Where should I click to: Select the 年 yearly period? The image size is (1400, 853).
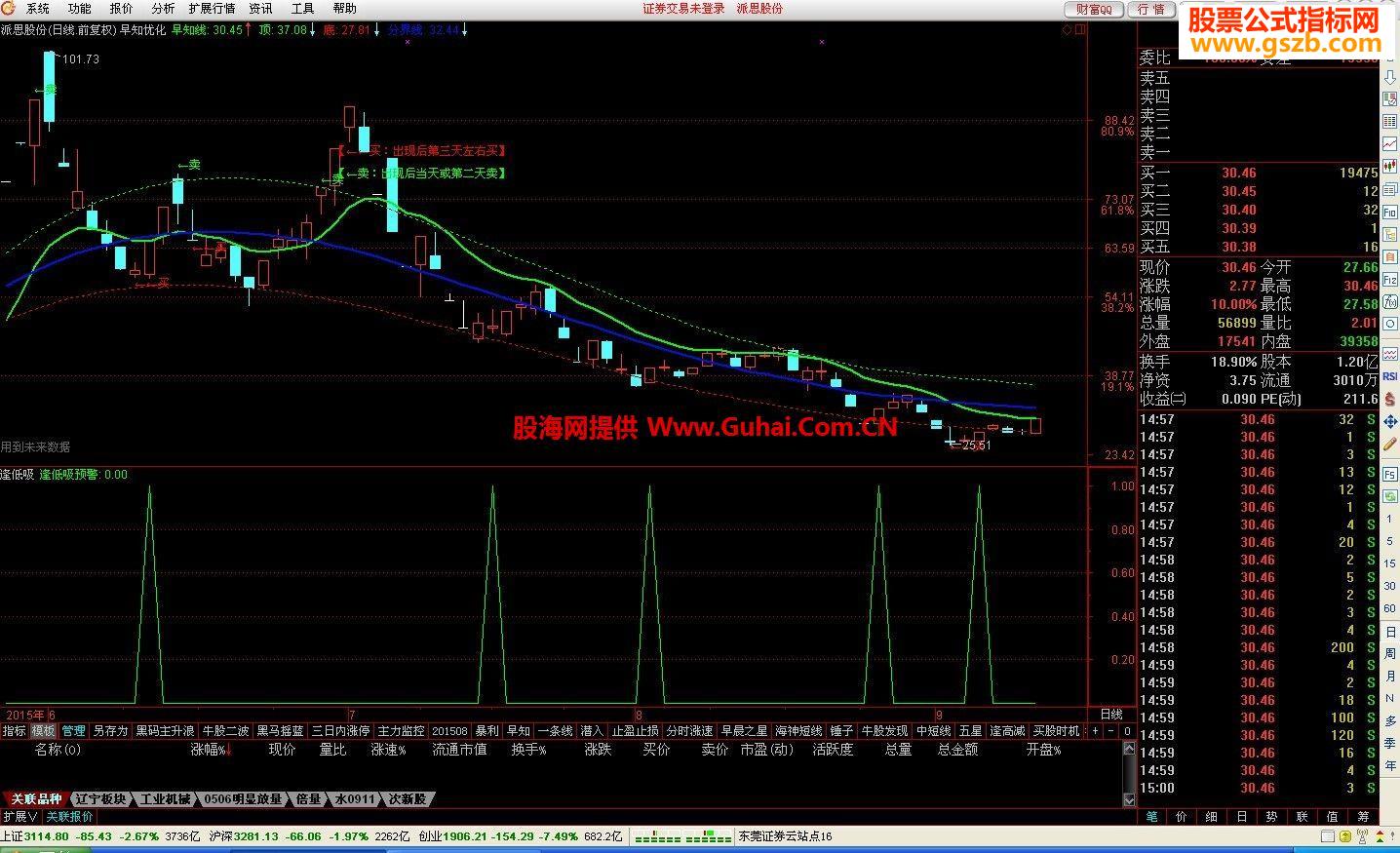pos(1390,764)
